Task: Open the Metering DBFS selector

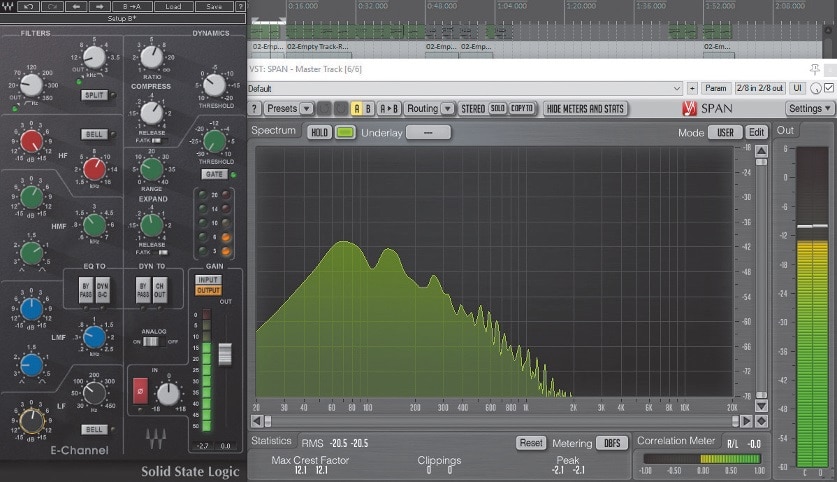Action: 612,443
